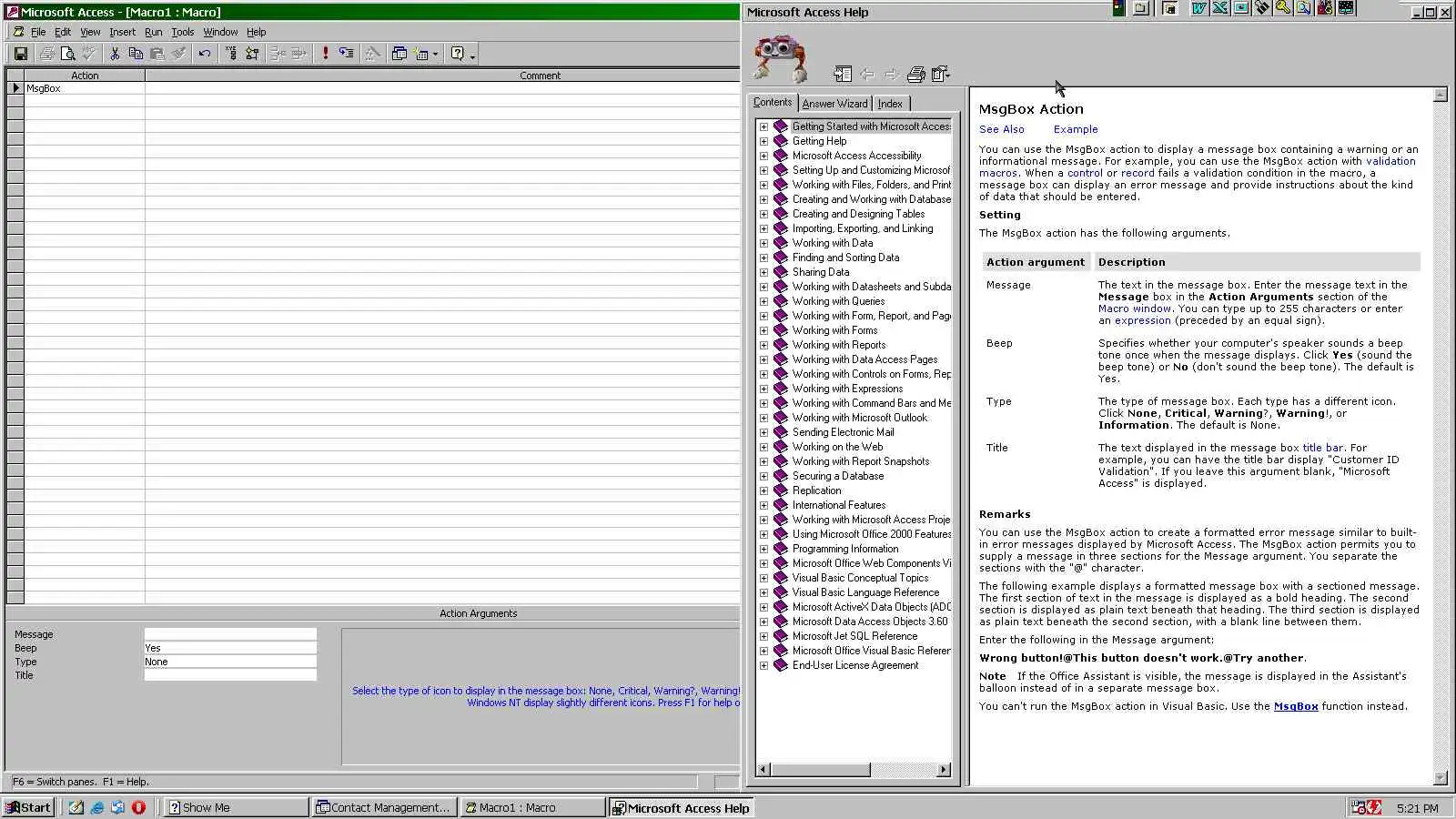
Task: Toggle the Macro Names column button
Action: 231,54
